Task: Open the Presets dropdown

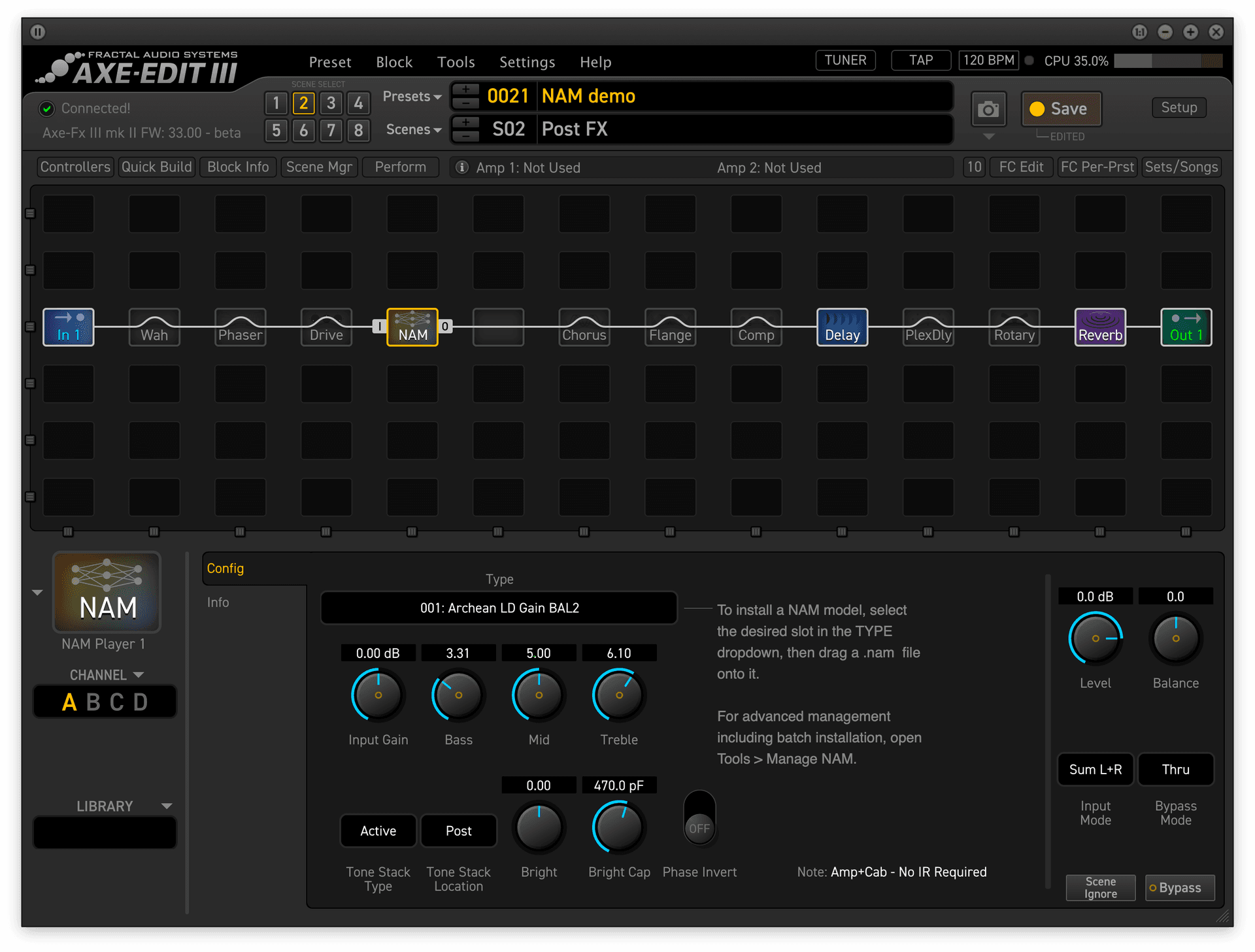Action: (x=412, y=97)
